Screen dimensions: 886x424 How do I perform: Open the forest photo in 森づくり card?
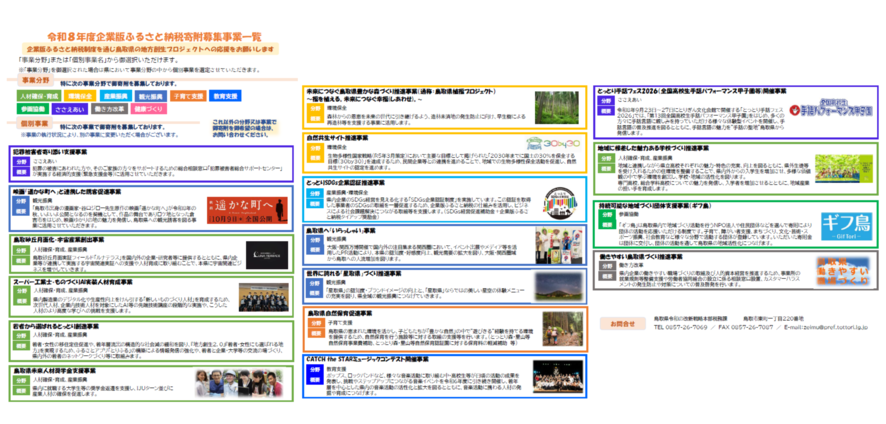(x=557, y=107)
